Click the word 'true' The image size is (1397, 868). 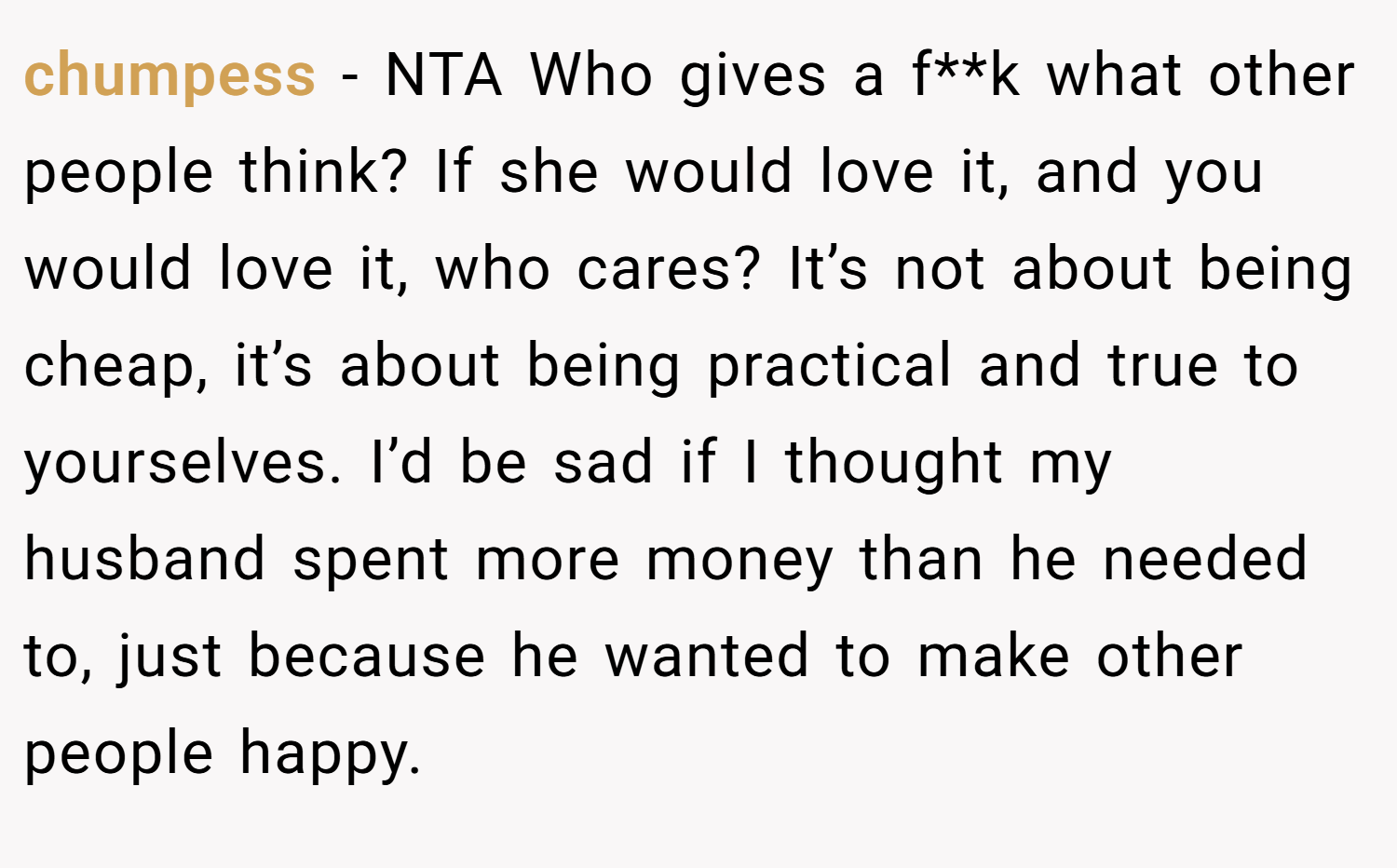pos(1162,365)
